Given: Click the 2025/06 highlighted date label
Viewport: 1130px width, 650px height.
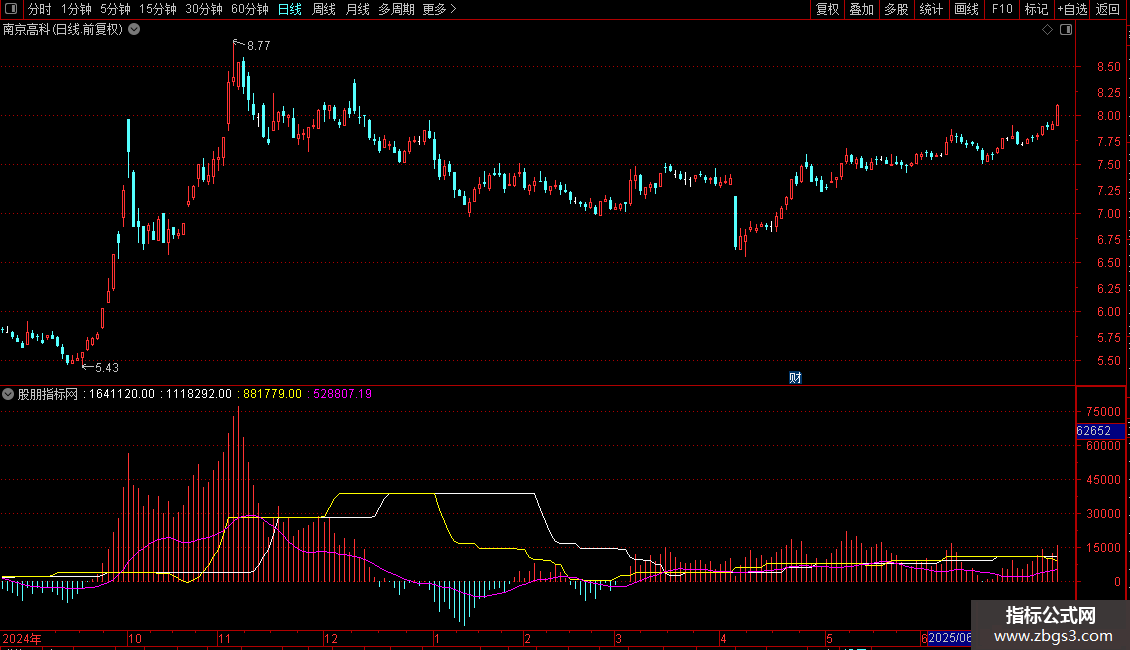Looking at the screenshot, I should (949, 638).
